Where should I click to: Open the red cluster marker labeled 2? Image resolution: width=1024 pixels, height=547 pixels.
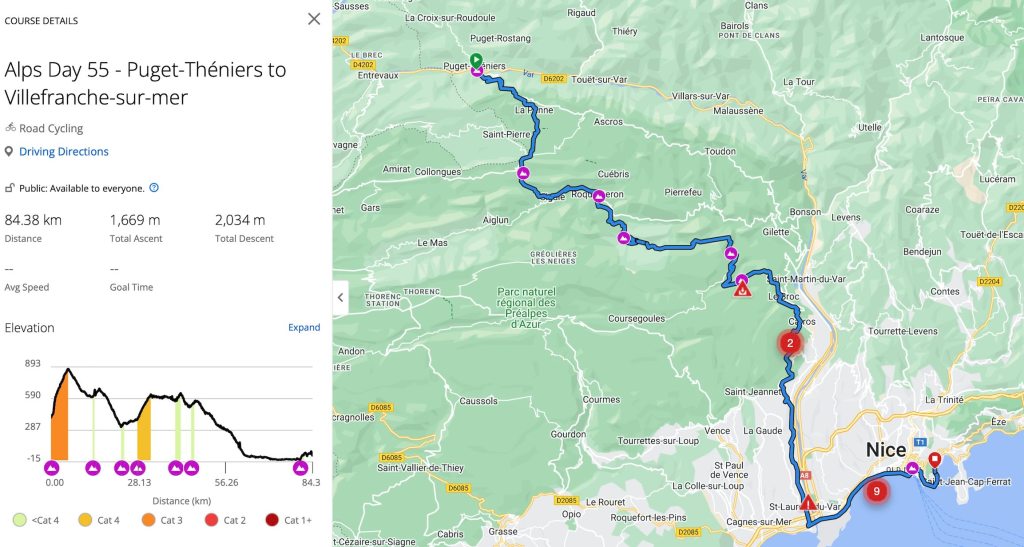pyautogui.click(x=790, y=343)
